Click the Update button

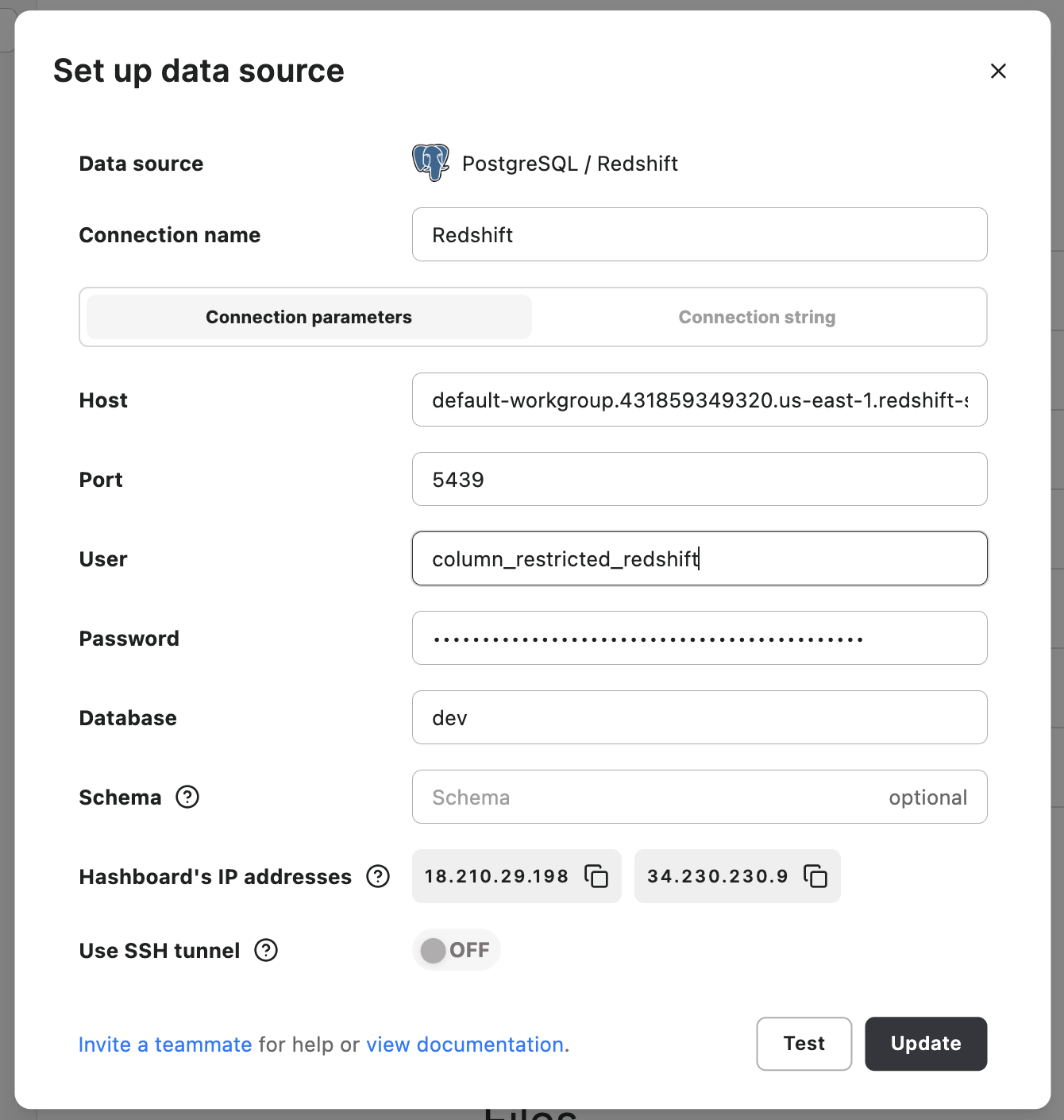coord(926,1044)
